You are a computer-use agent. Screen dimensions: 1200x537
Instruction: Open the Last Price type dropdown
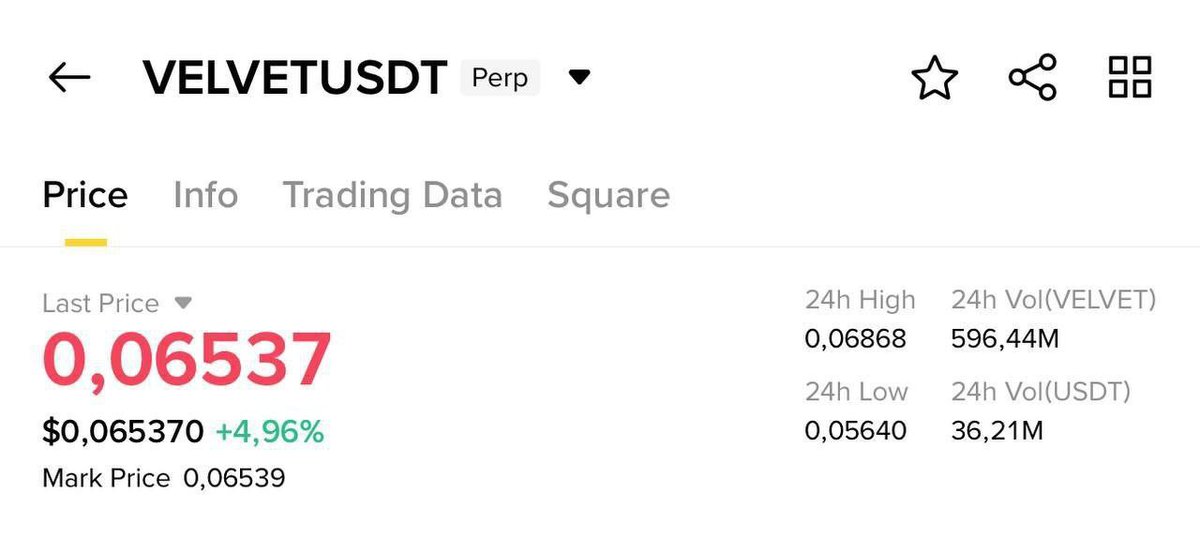183,302
